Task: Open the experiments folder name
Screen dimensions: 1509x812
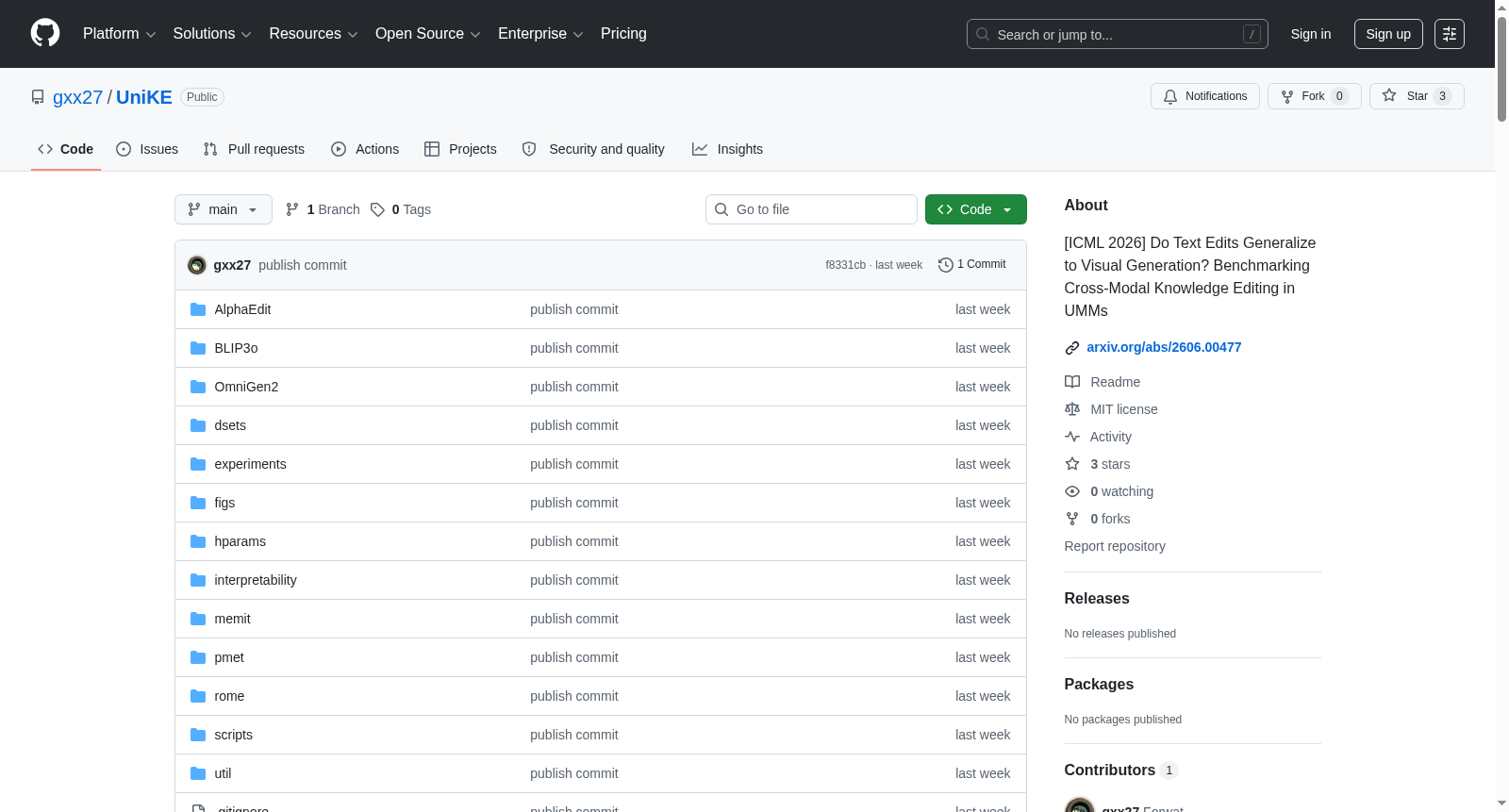Action: coord(250,464)
